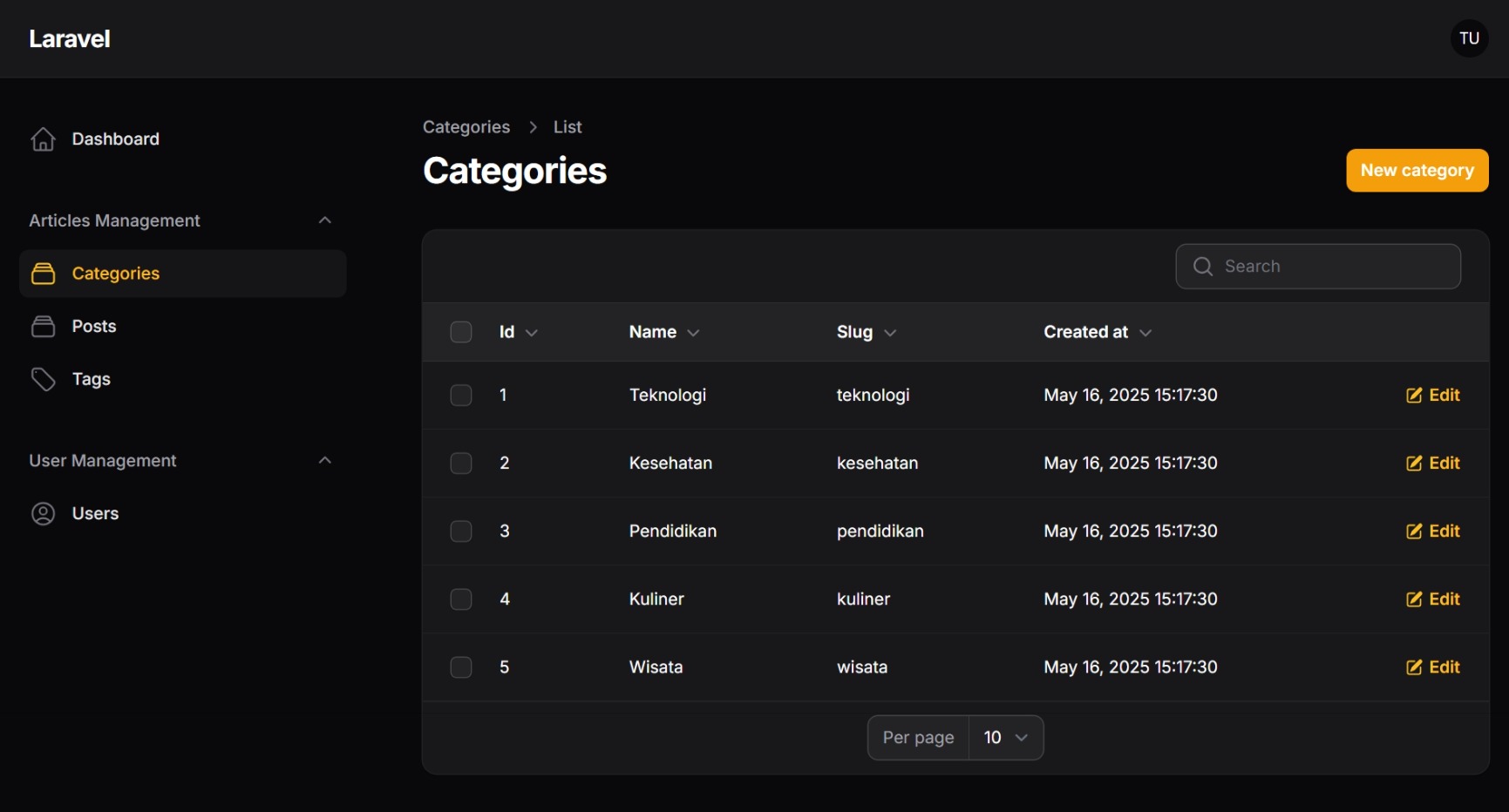Select the Kuliner row checkbox
This screenshot has height=812, width=1509.
click(x=461, y=599)
